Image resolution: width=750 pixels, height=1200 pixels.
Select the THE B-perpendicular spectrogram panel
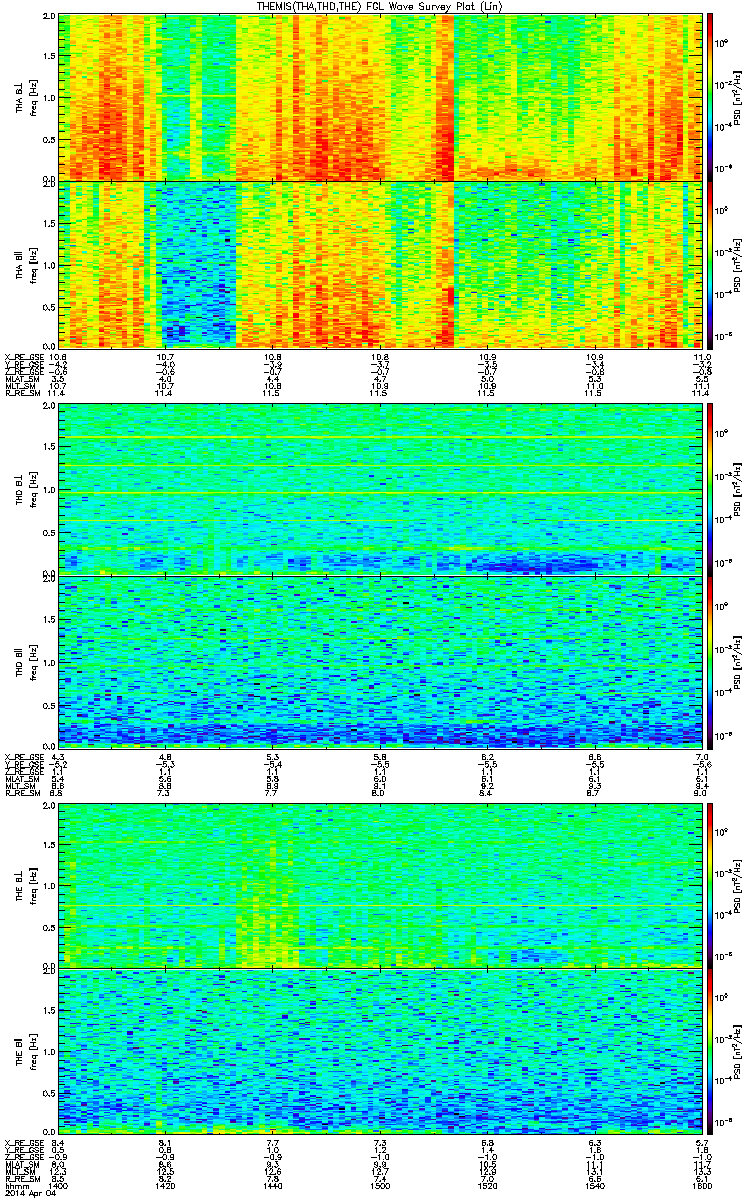pos(380,885)
